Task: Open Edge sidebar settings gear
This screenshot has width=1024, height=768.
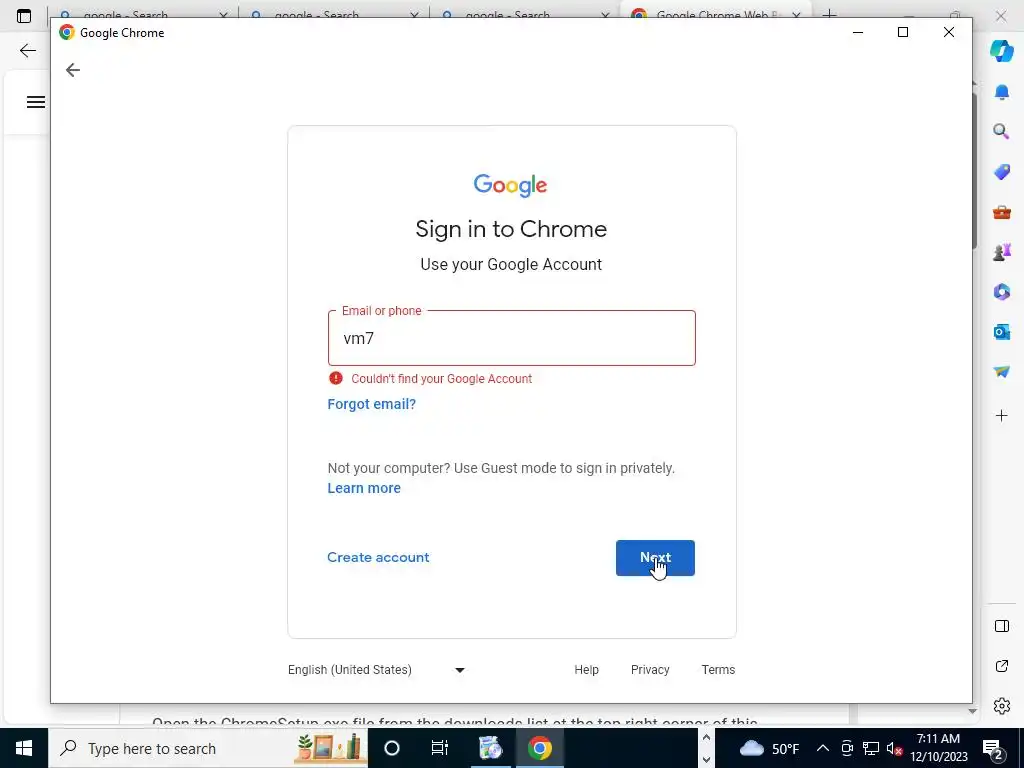Action: coord(1002,706)
